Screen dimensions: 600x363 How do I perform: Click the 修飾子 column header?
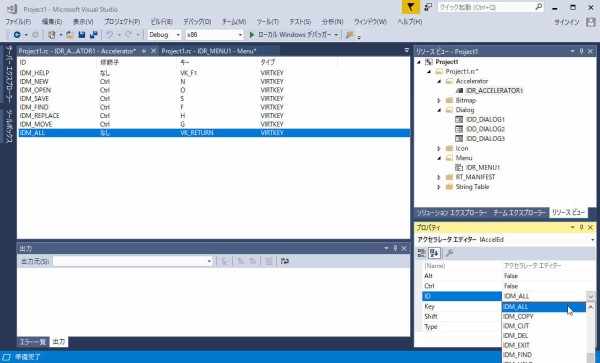(x=137, y=62)
